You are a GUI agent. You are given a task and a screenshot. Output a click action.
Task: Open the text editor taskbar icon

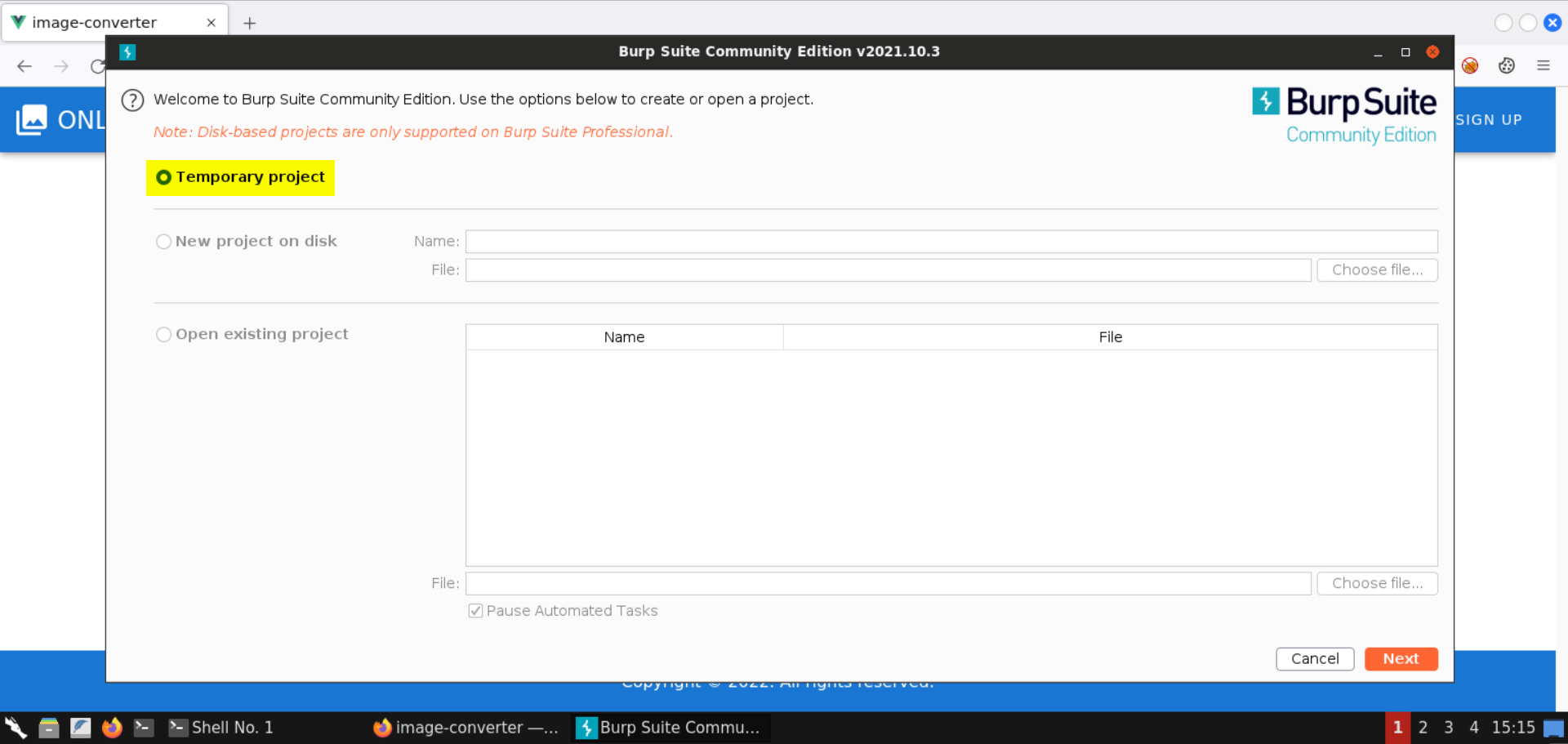point(81,728)
